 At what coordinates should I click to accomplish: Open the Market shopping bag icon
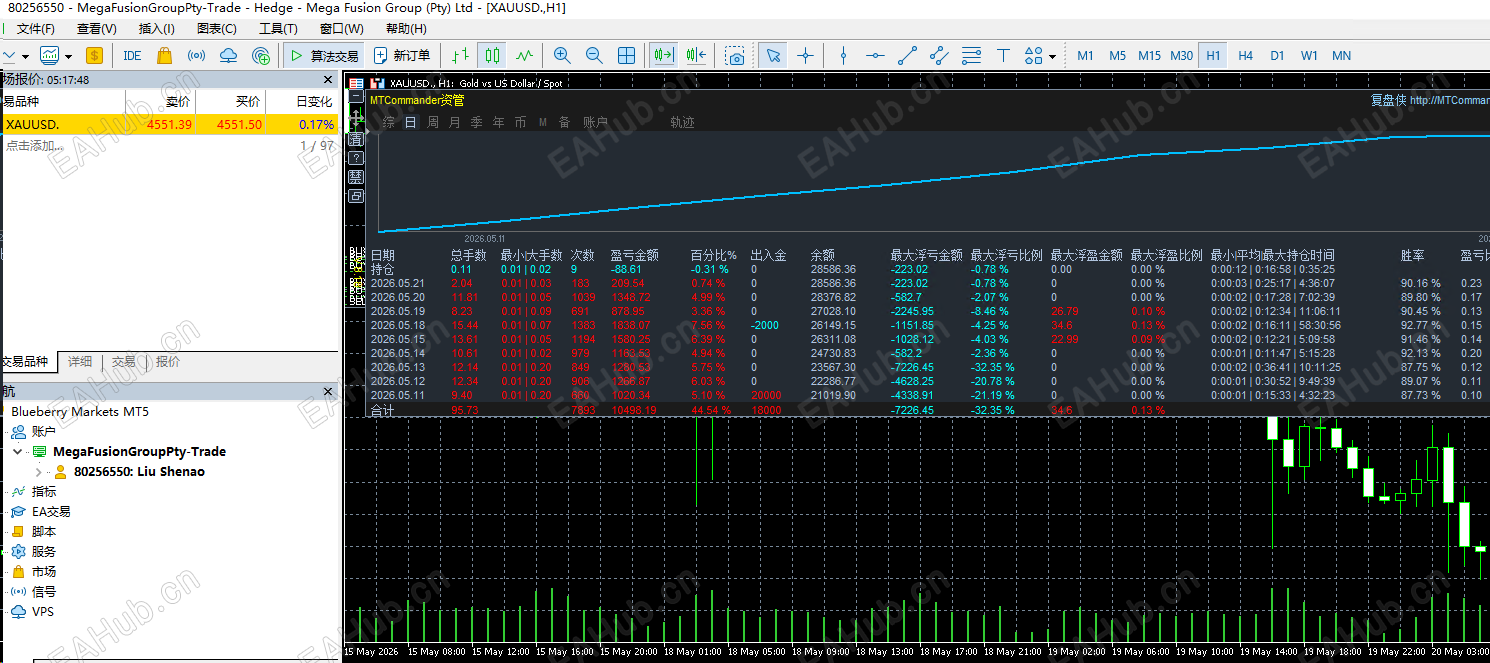point(165,56)
